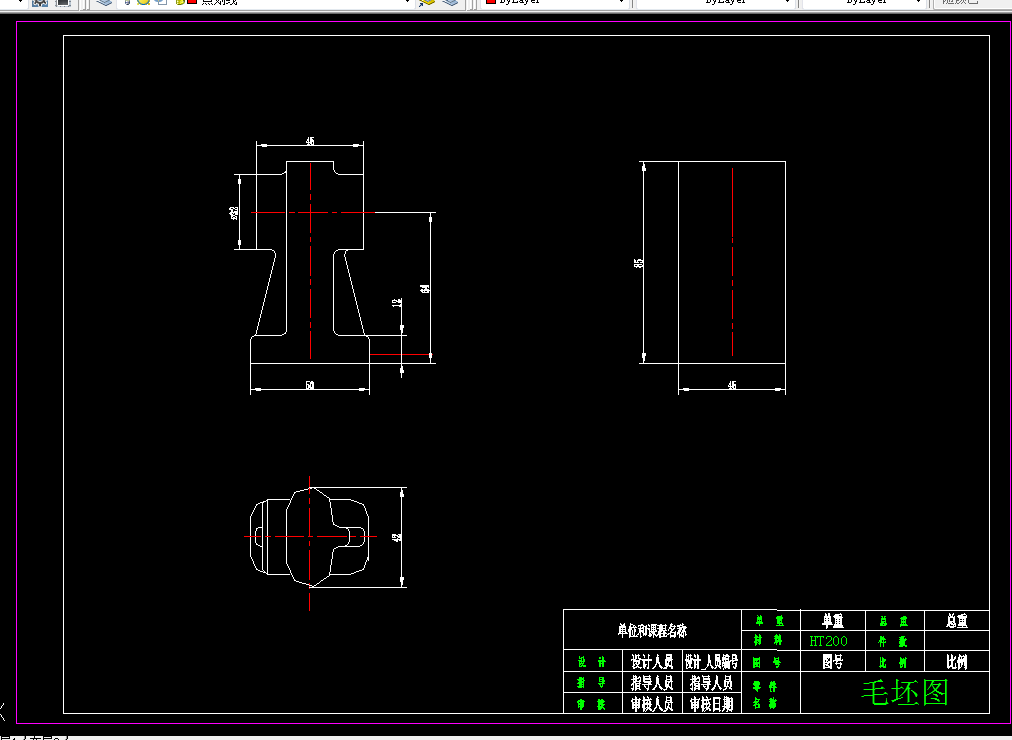1012x740 pixels.
Task: Click the HT200 material text
Action: (x=828, y=641)
